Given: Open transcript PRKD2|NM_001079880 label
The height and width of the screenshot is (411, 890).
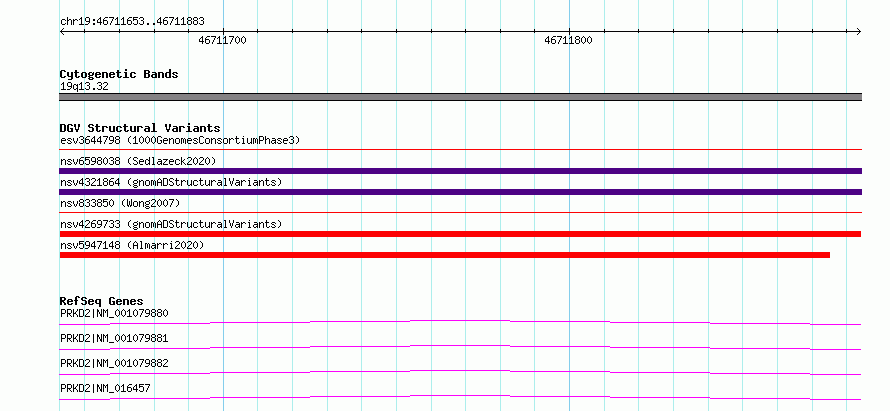Looking at the screenshot, I should pos(114,313).
